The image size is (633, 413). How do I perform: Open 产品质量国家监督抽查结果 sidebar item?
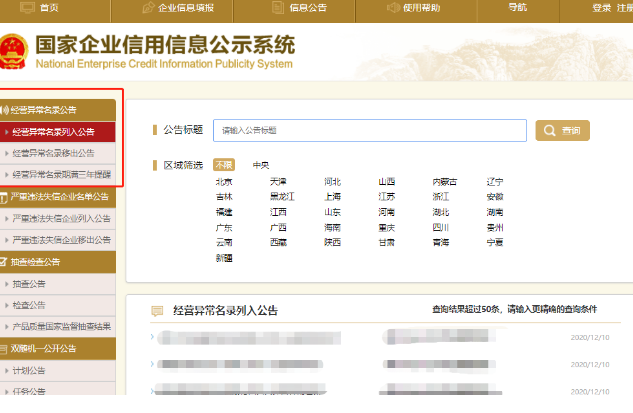click(x=58, y=326)
